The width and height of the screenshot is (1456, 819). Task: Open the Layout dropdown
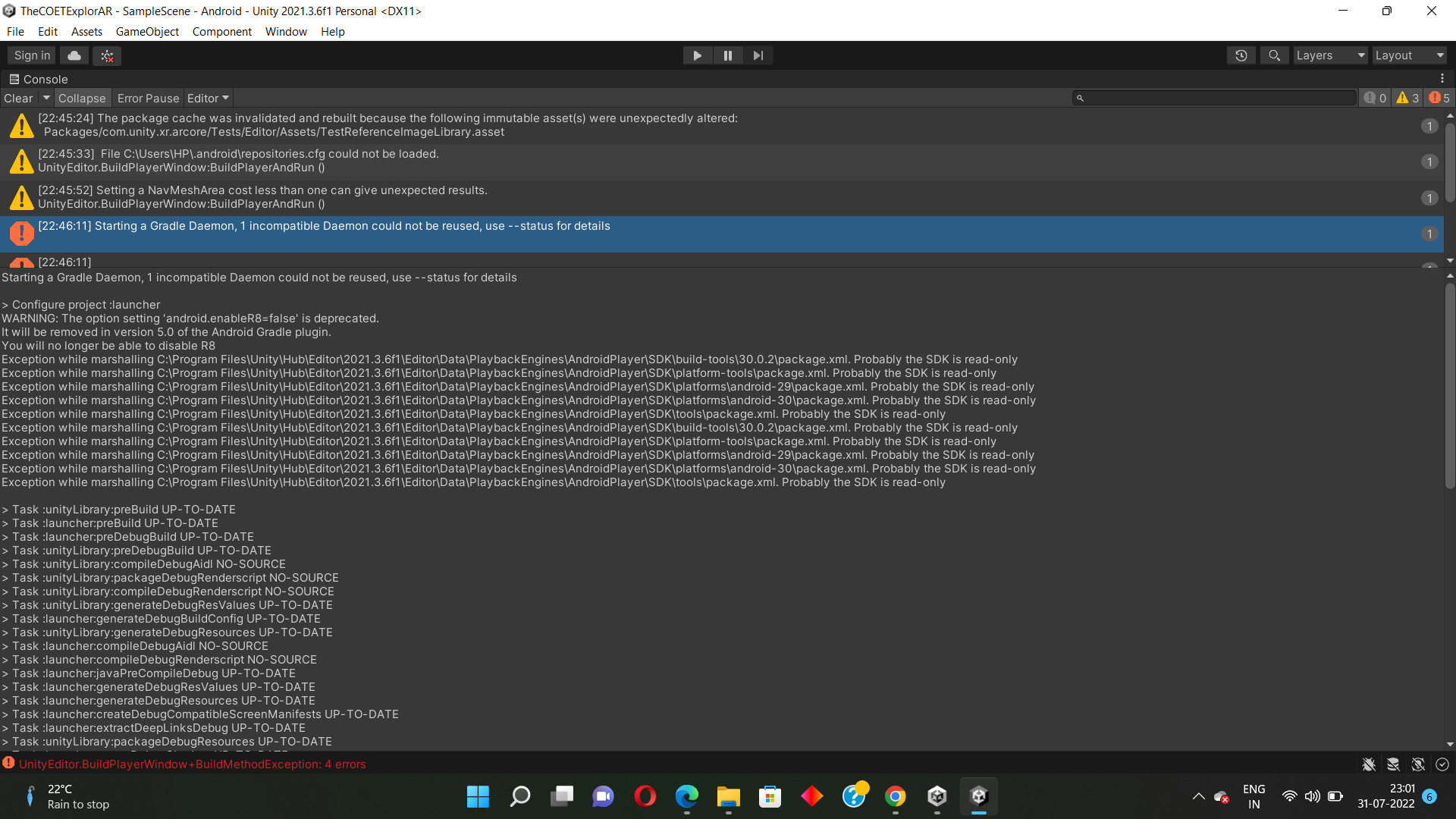(x=1409, y=55)
